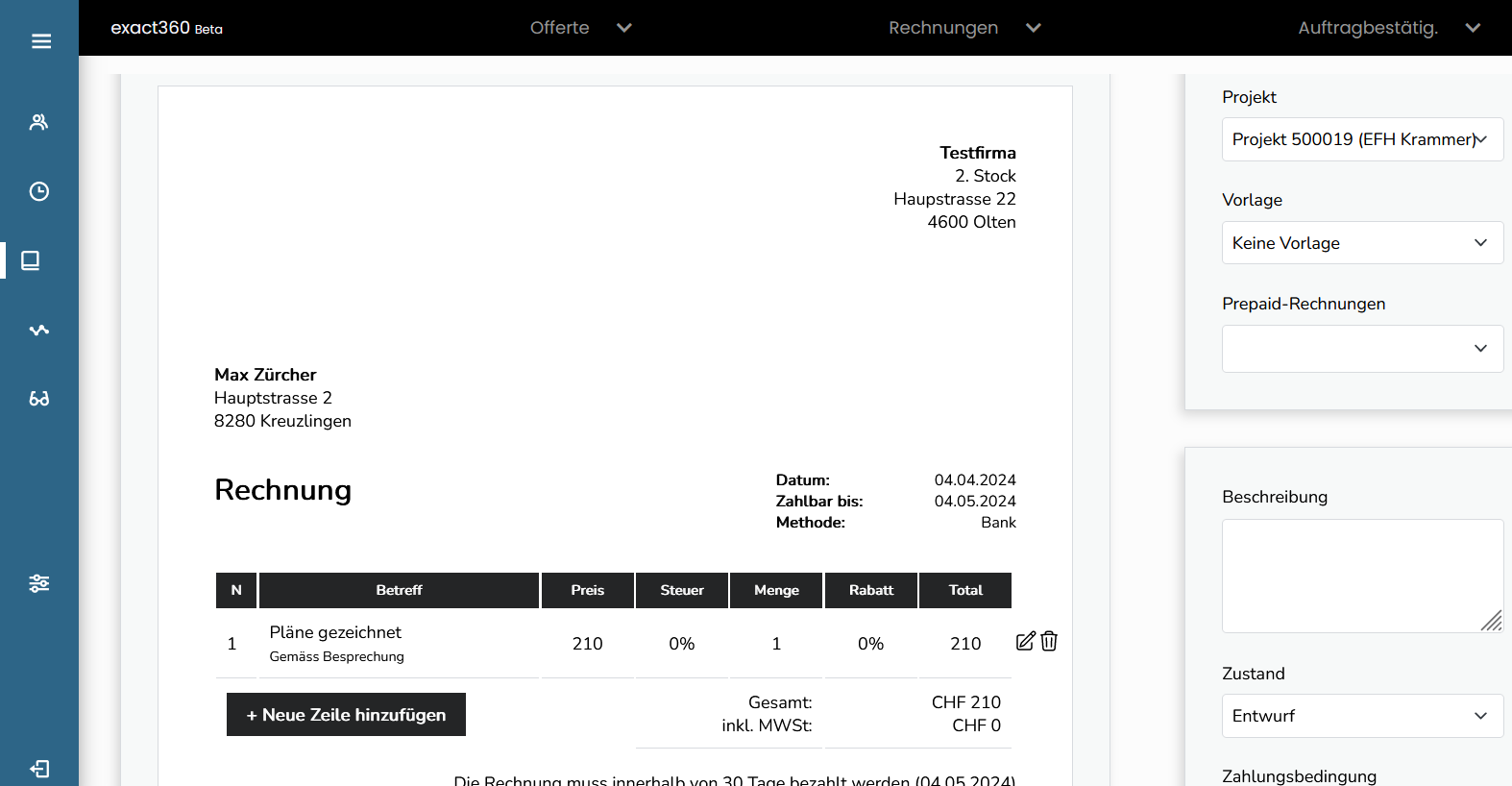This screenshot has height=786, width=1512.
Task: Click the clock time-tracking sidebar icon
Action: click(38, 191)
